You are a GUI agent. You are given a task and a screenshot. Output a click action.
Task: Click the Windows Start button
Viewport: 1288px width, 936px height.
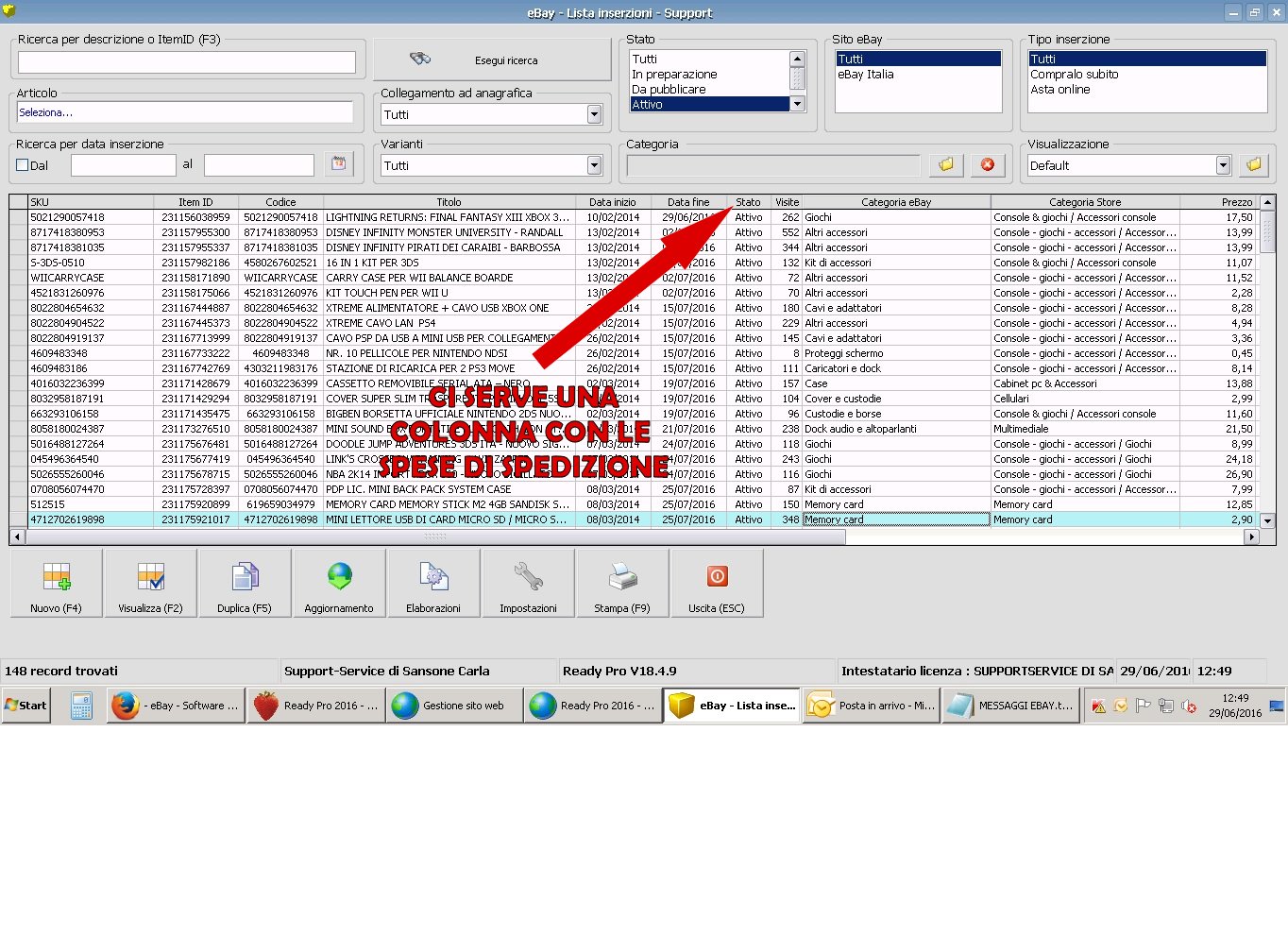[26, 706]
